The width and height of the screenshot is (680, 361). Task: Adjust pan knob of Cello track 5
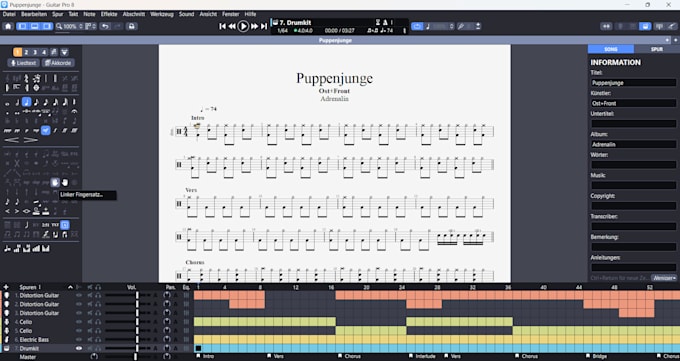(167, 330)
